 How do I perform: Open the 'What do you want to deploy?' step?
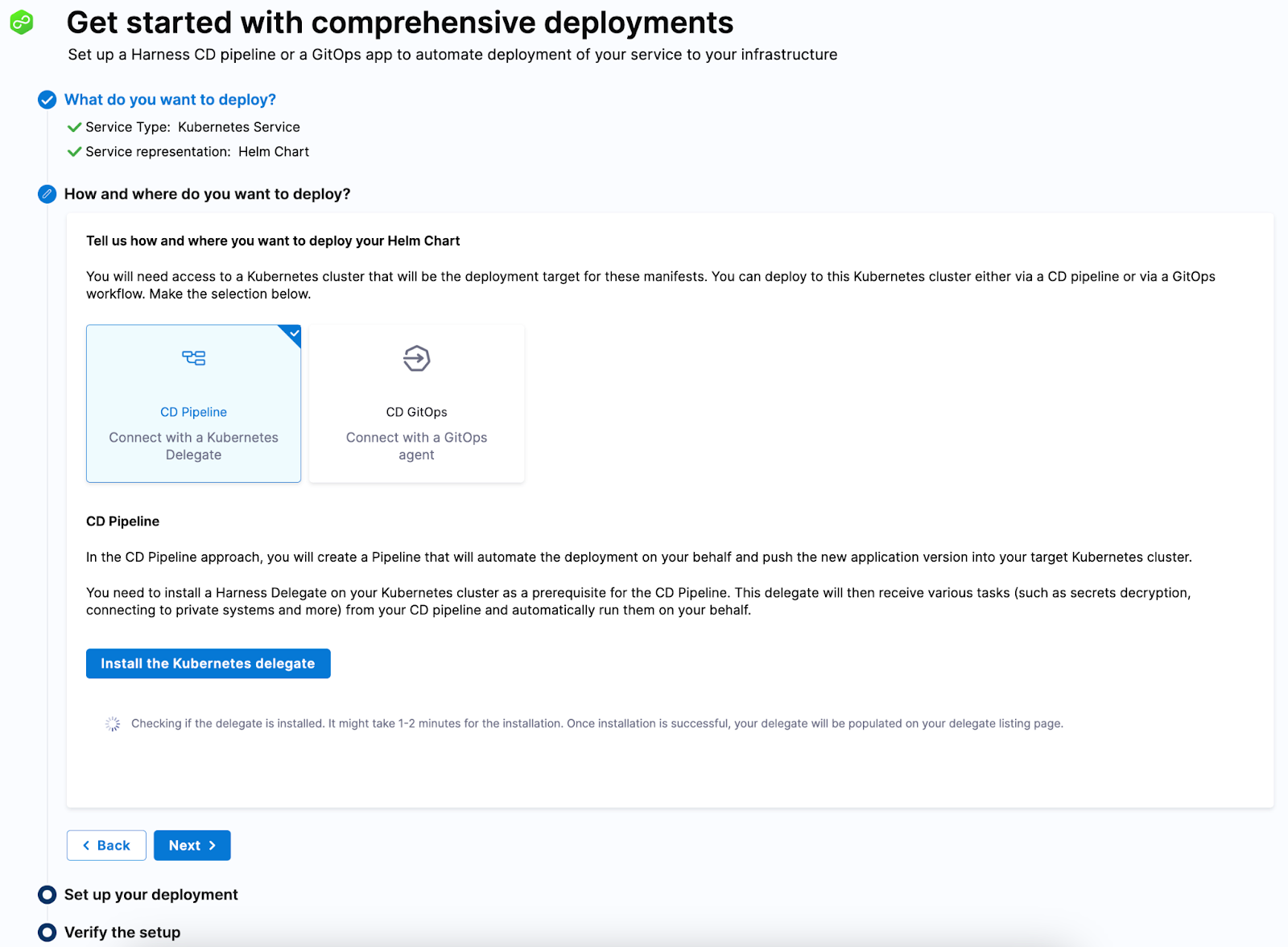170,100
